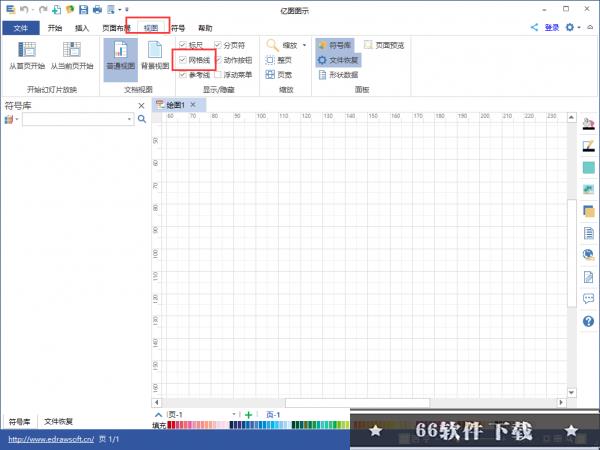Open the Layers panel in right sidebar
Screen dimensions: 600x450
pos(589,211)
